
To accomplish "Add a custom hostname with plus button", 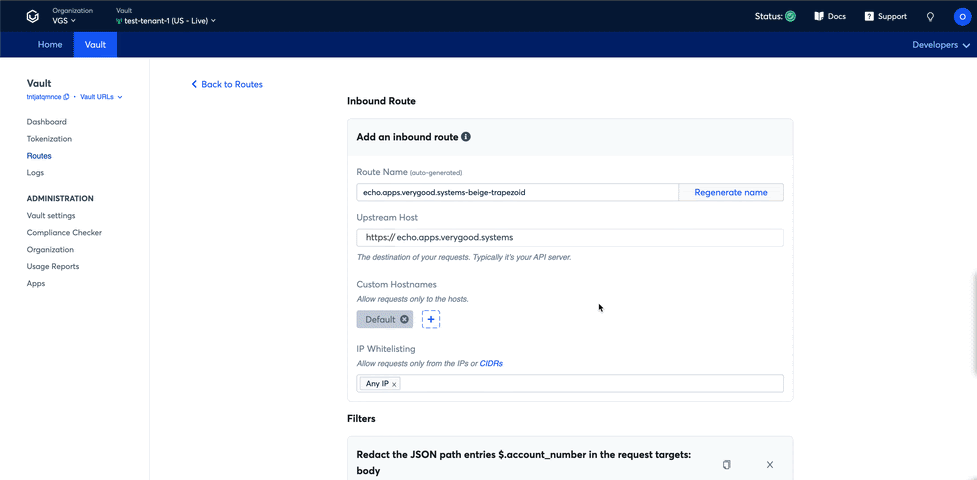I will 431,319.
